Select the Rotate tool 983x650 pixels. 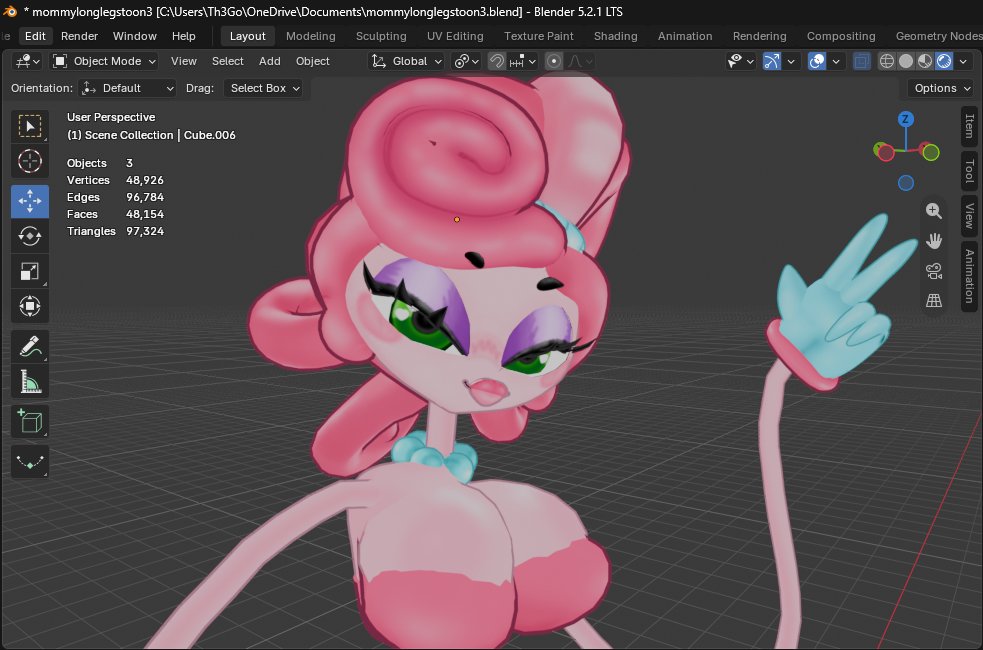pos(29,236)
